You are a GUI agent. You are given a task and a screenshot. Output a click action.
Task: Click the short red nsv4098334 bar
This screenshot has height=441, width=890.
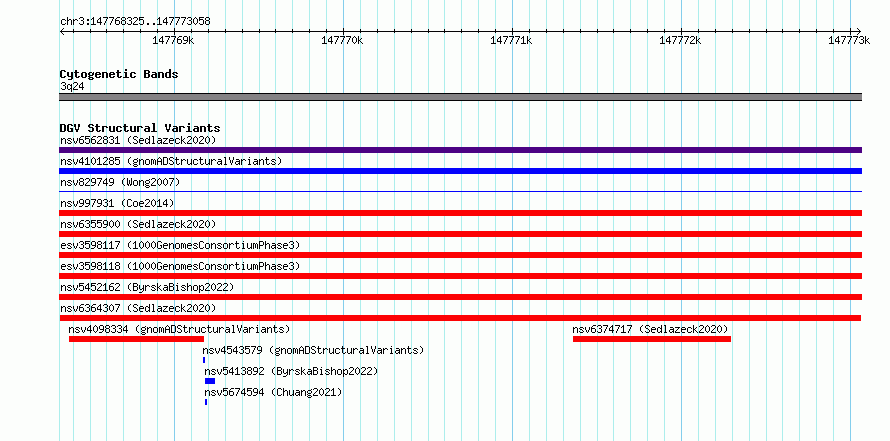coord(136,339)
